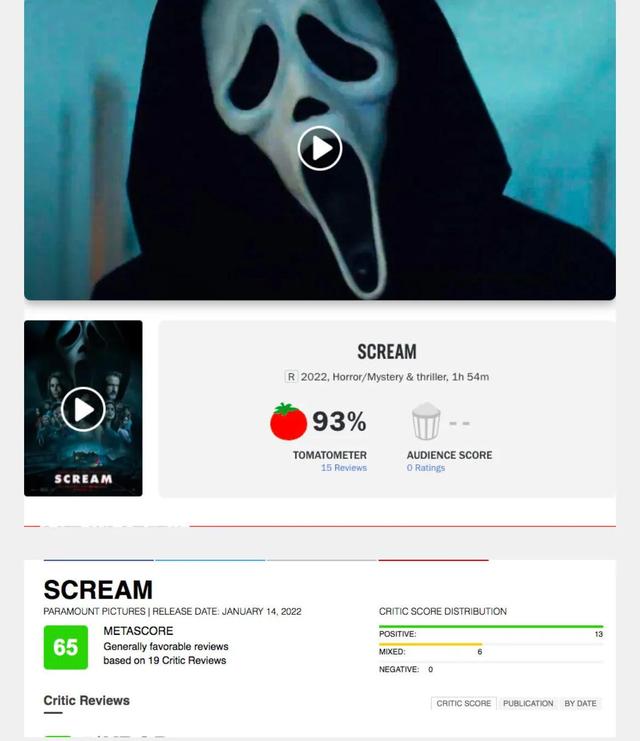This screenshot has width=640, height=741.
Task: Click the red tomato Tomatometer icon
Action: (288, 421)
